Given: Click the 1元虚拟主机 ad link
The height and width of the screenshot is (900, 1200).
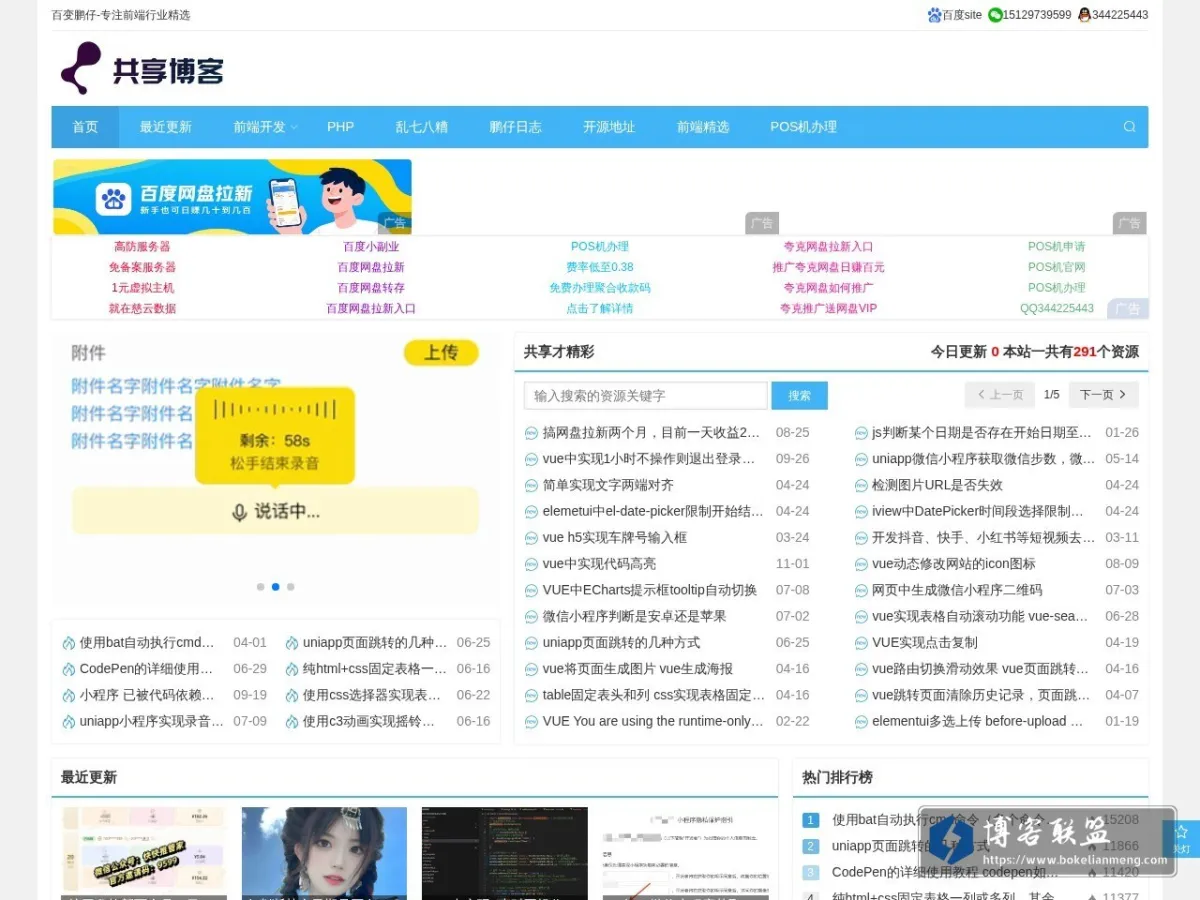Looking at the screenshot, I should click(x=142, y=288).
